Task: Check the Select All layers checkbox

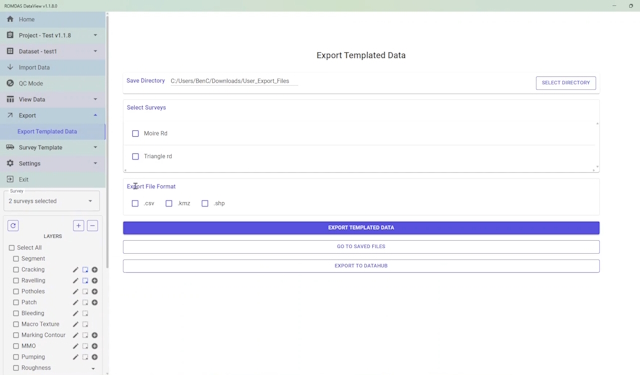Action: (x=12, y=248)
